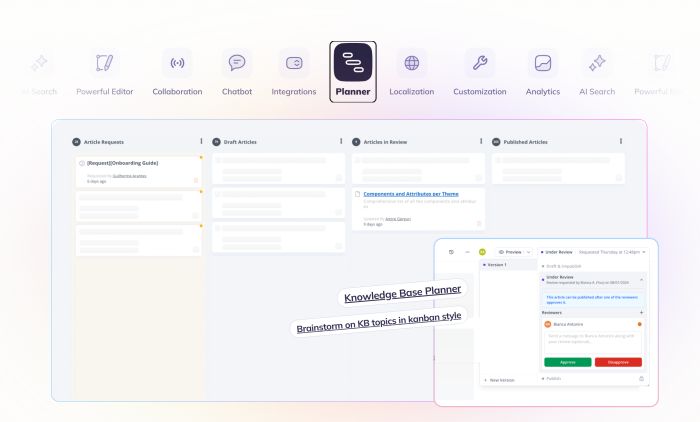Switch to the Integrations feature tab
Screen dimensions: 700x422
294,73
